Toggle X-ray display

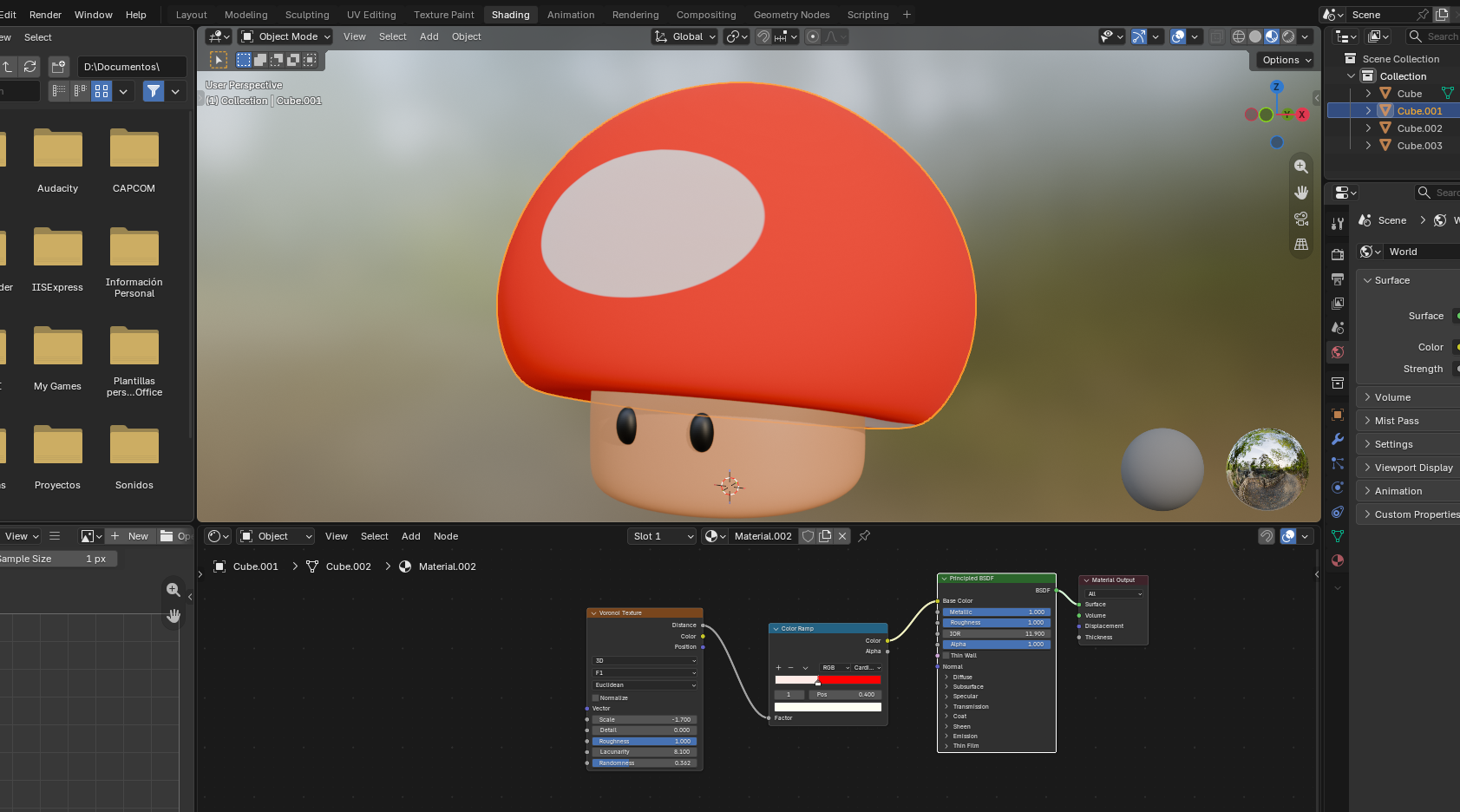point(1217,36)
